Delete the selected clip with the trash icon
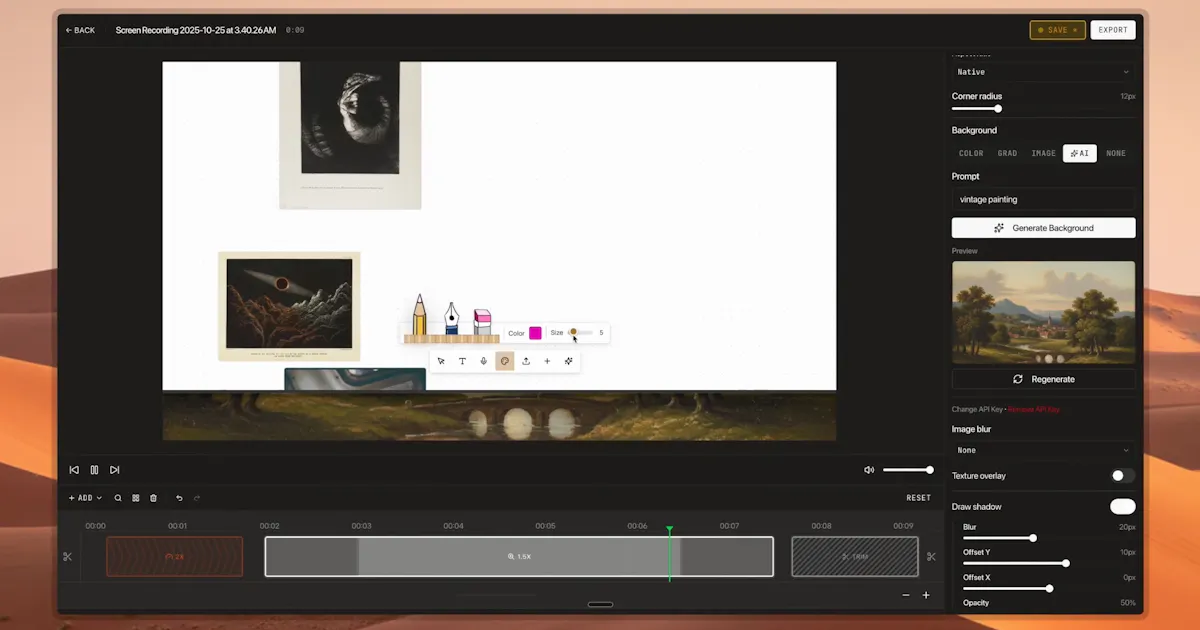The width and height of the screenshot is (1200, 630). point(153,498)
